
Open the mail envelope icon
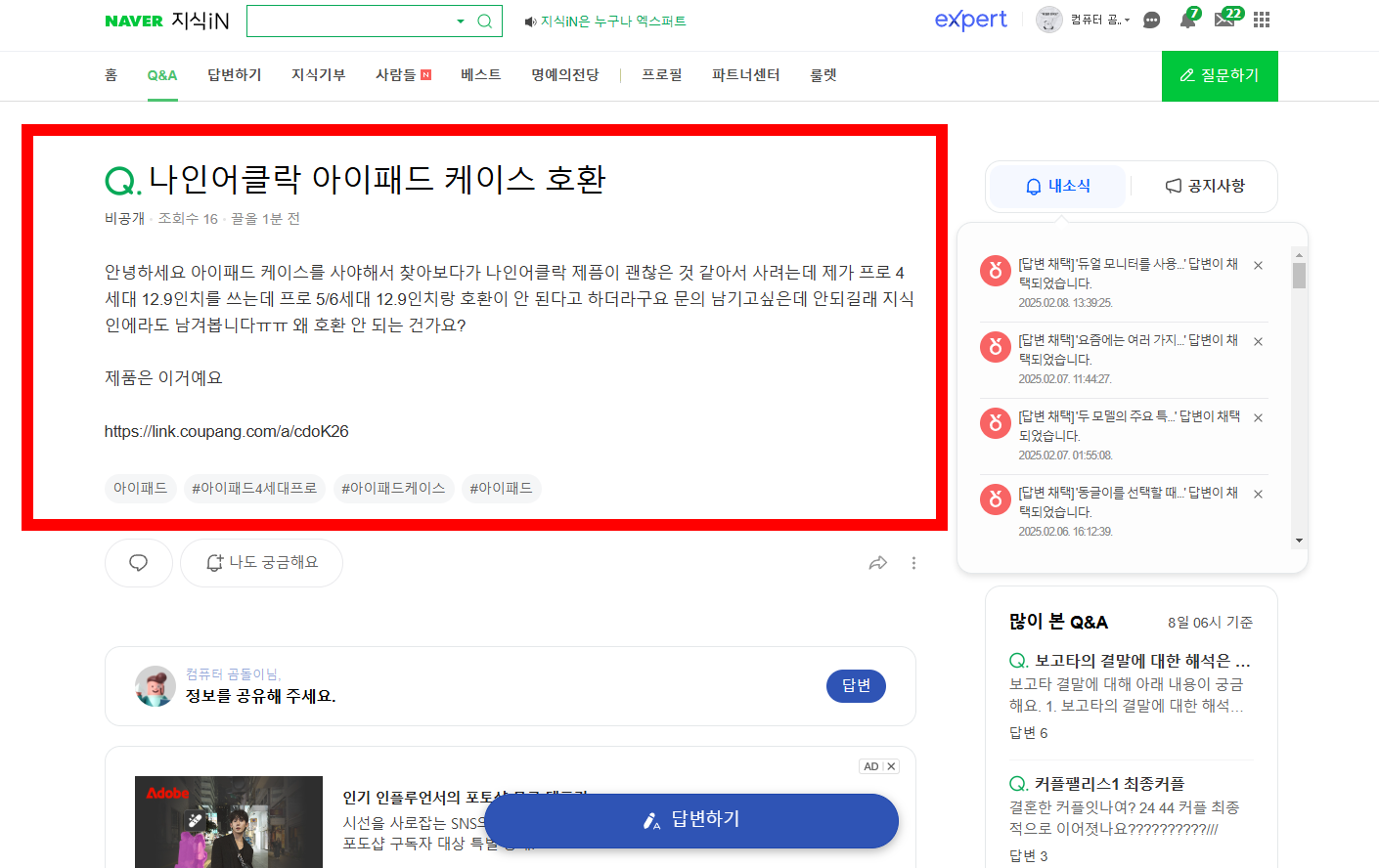point(1224,20)
